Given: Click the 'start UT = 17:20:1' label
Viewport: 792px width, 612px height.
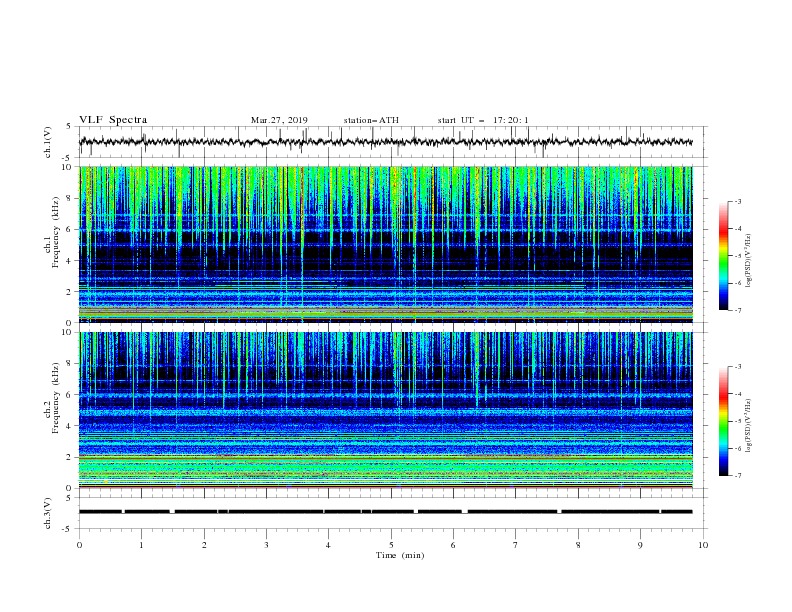Looking at the screenshot, I should click(x=483, y=120).
